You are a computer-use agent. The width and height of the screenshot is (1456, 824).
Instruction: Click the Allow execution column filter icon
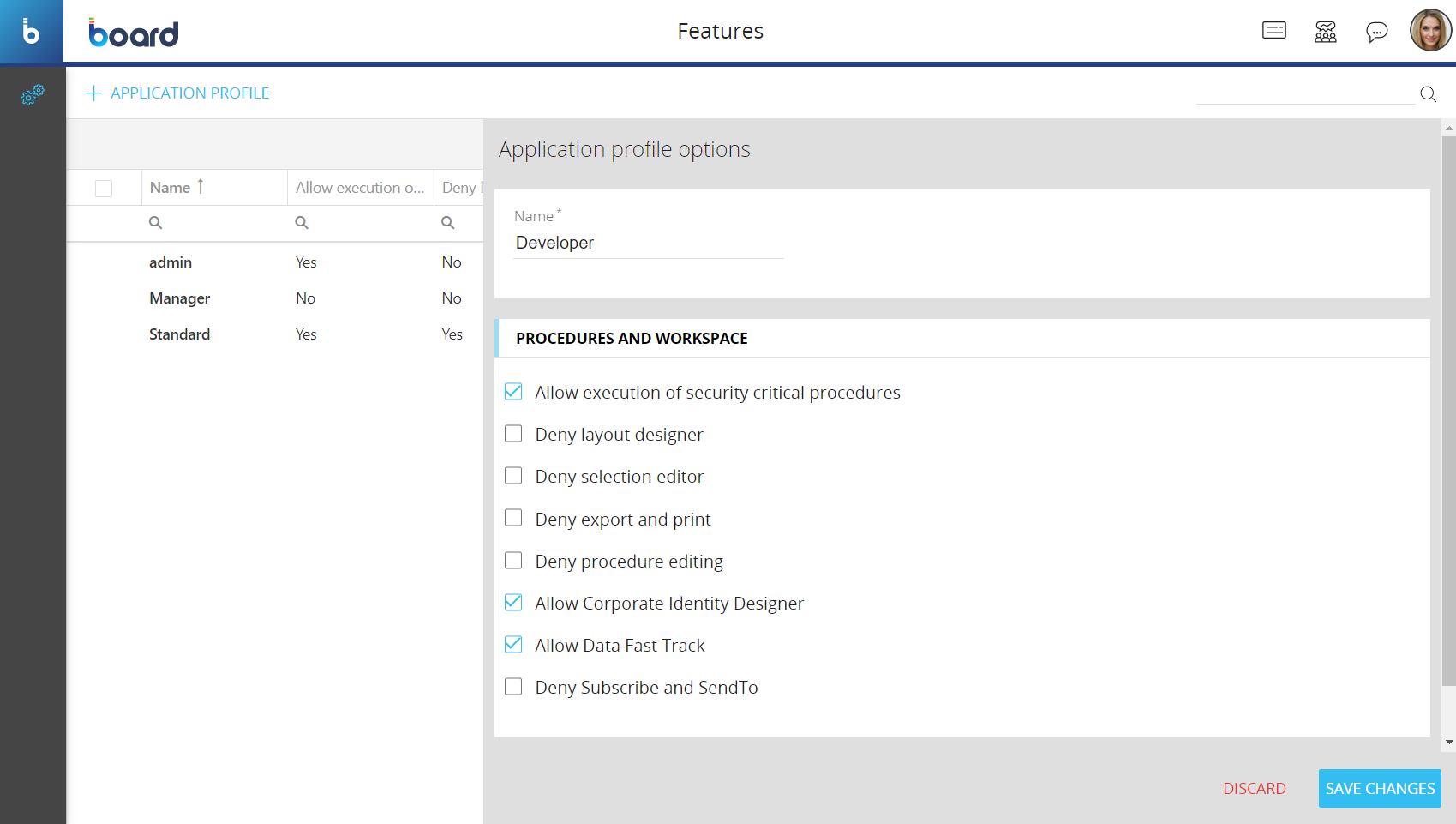302,223
